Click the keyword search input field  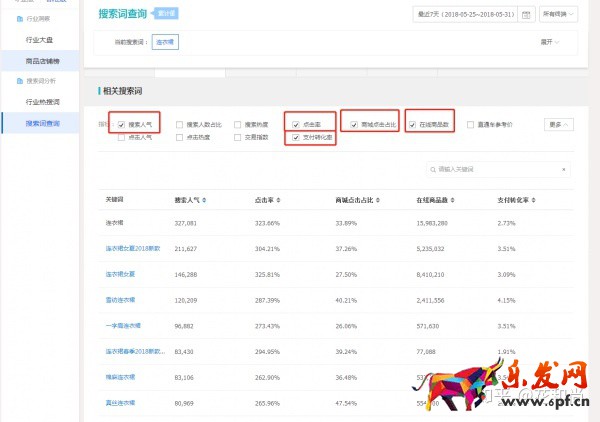tap(498, 170)
